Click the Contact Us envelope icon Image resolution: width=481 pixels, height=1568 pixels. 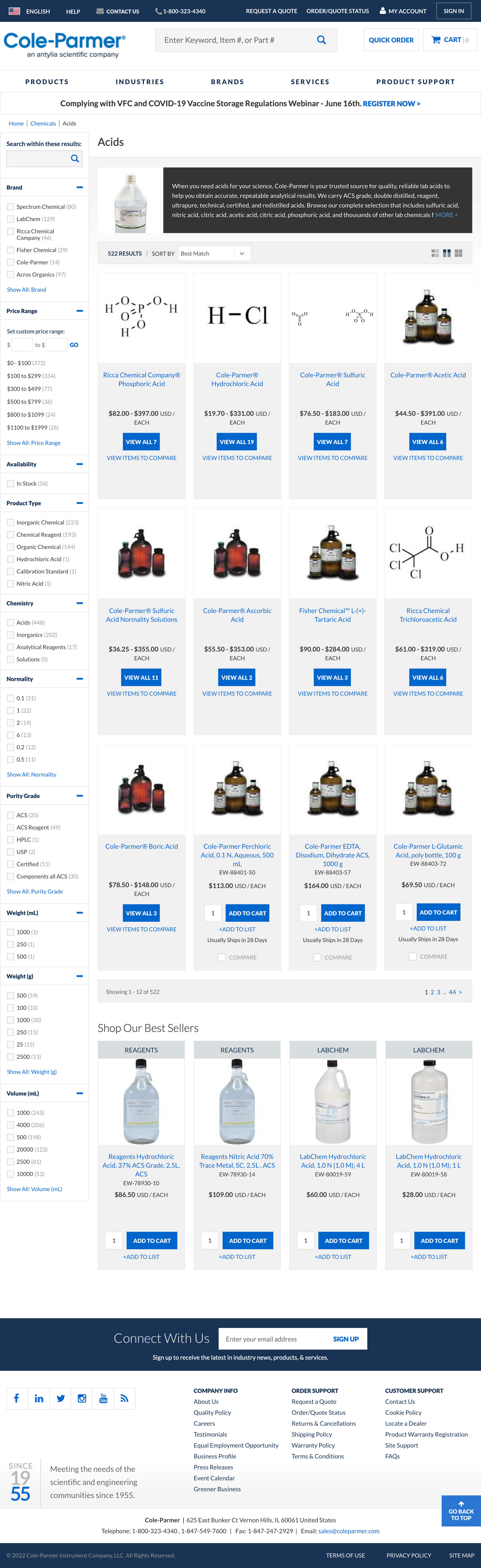coord(100,11)
